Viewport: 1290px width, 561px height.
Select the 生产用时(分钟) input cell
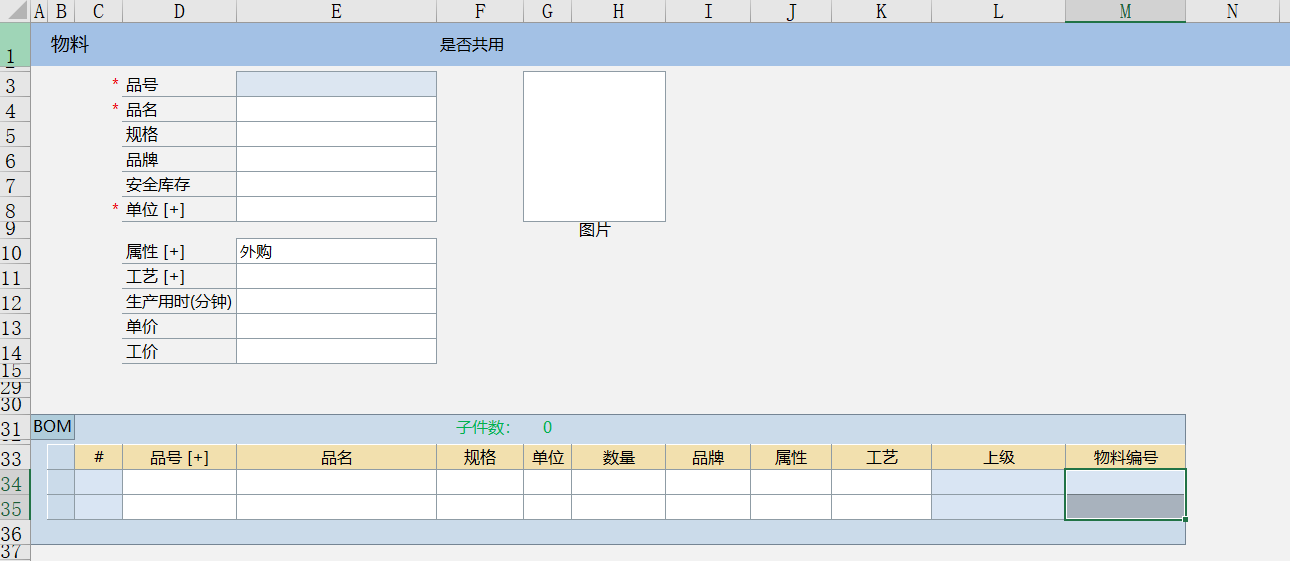(336, 302)
